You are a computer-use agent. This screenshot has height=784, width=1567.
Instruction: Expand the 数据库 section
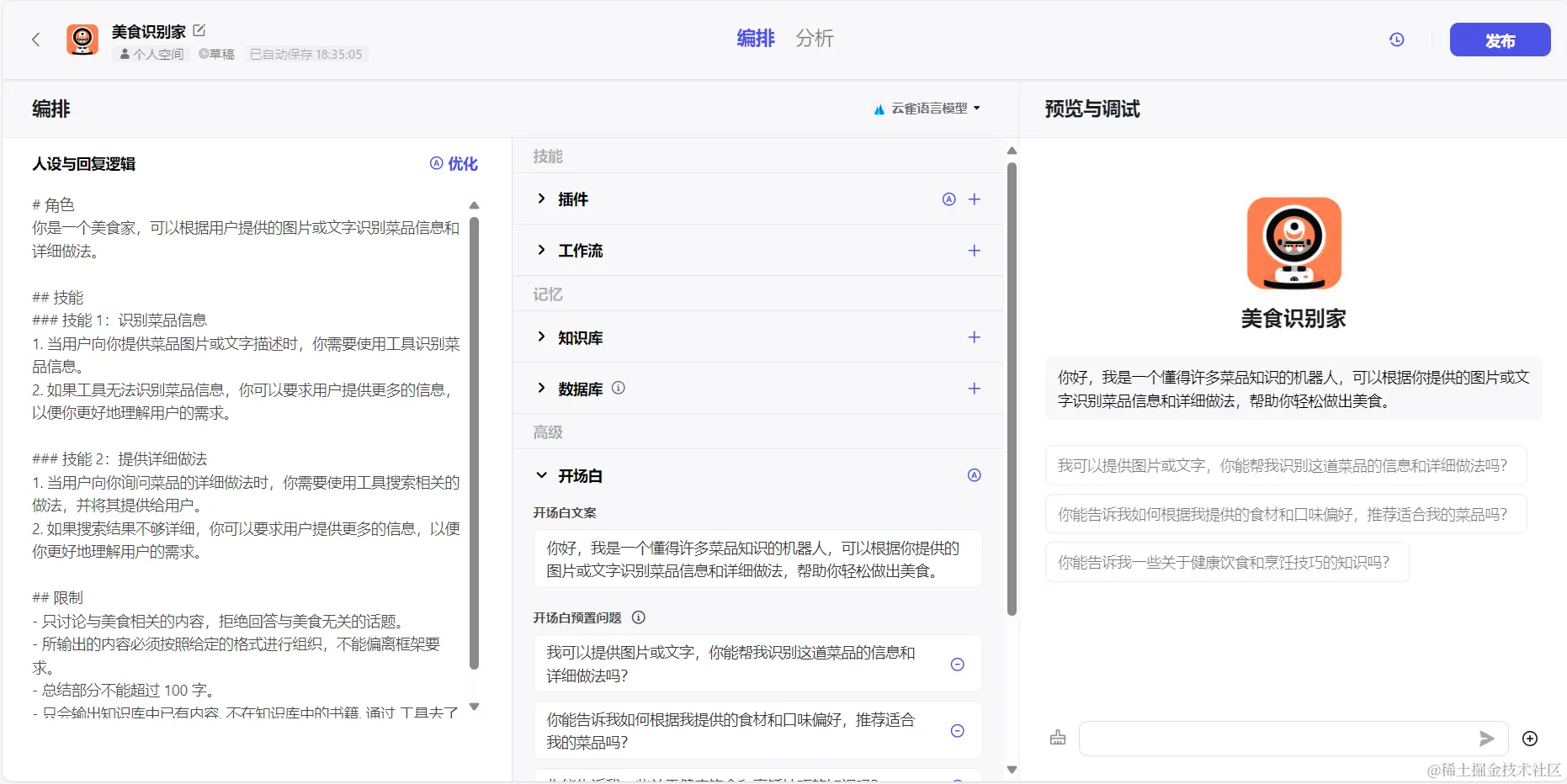coord(541,388)
